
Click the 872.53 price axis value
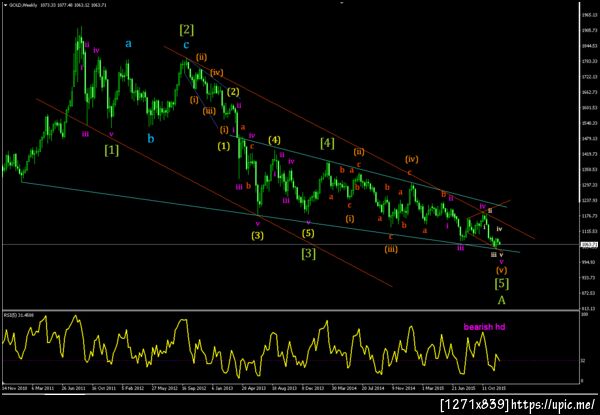click(588, 293)
